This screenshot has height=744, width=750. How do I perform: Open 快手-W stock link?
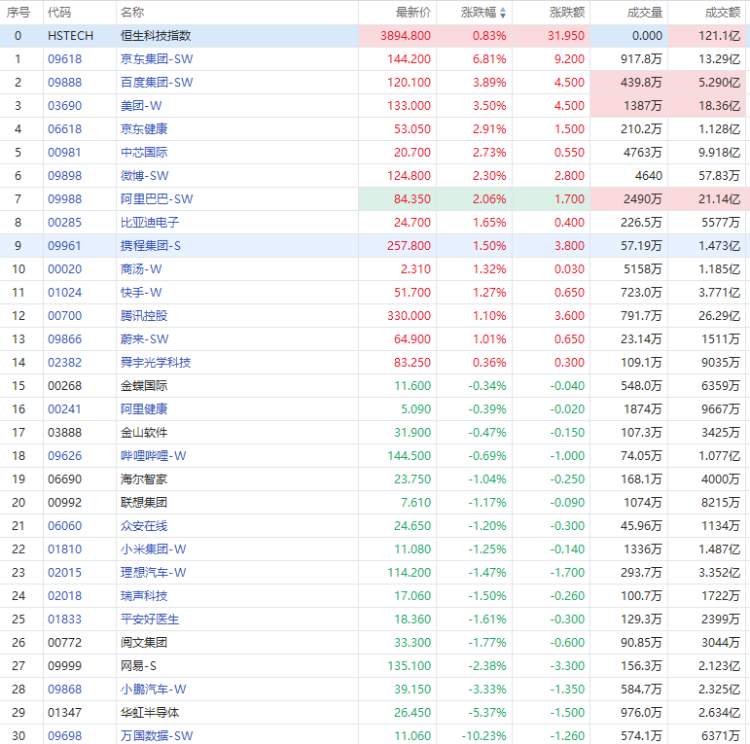pyautogui.click(x=141, y=292)
